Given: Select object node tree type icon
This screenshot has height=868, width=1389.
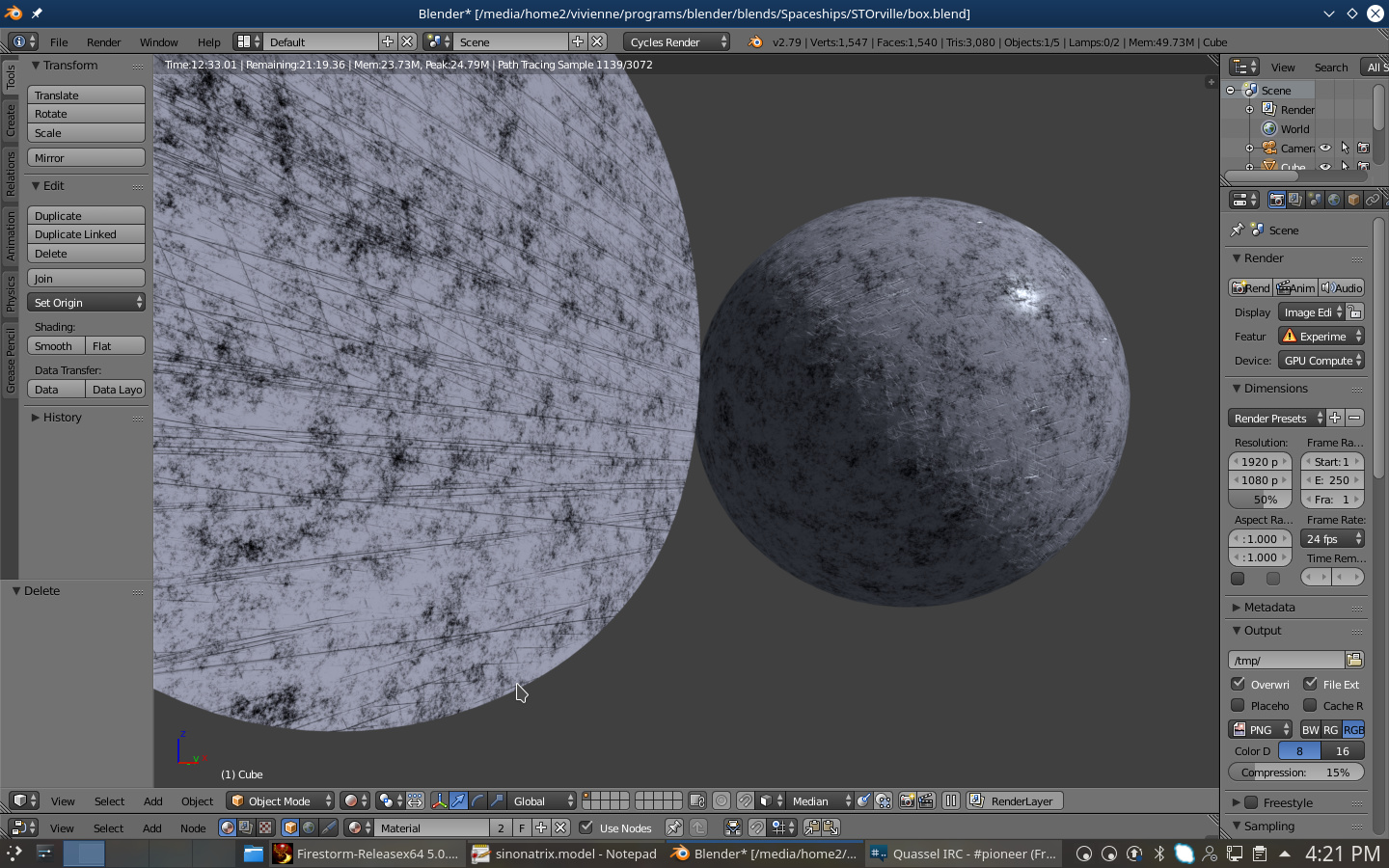Looking at the screenshot, I should 289,827.
